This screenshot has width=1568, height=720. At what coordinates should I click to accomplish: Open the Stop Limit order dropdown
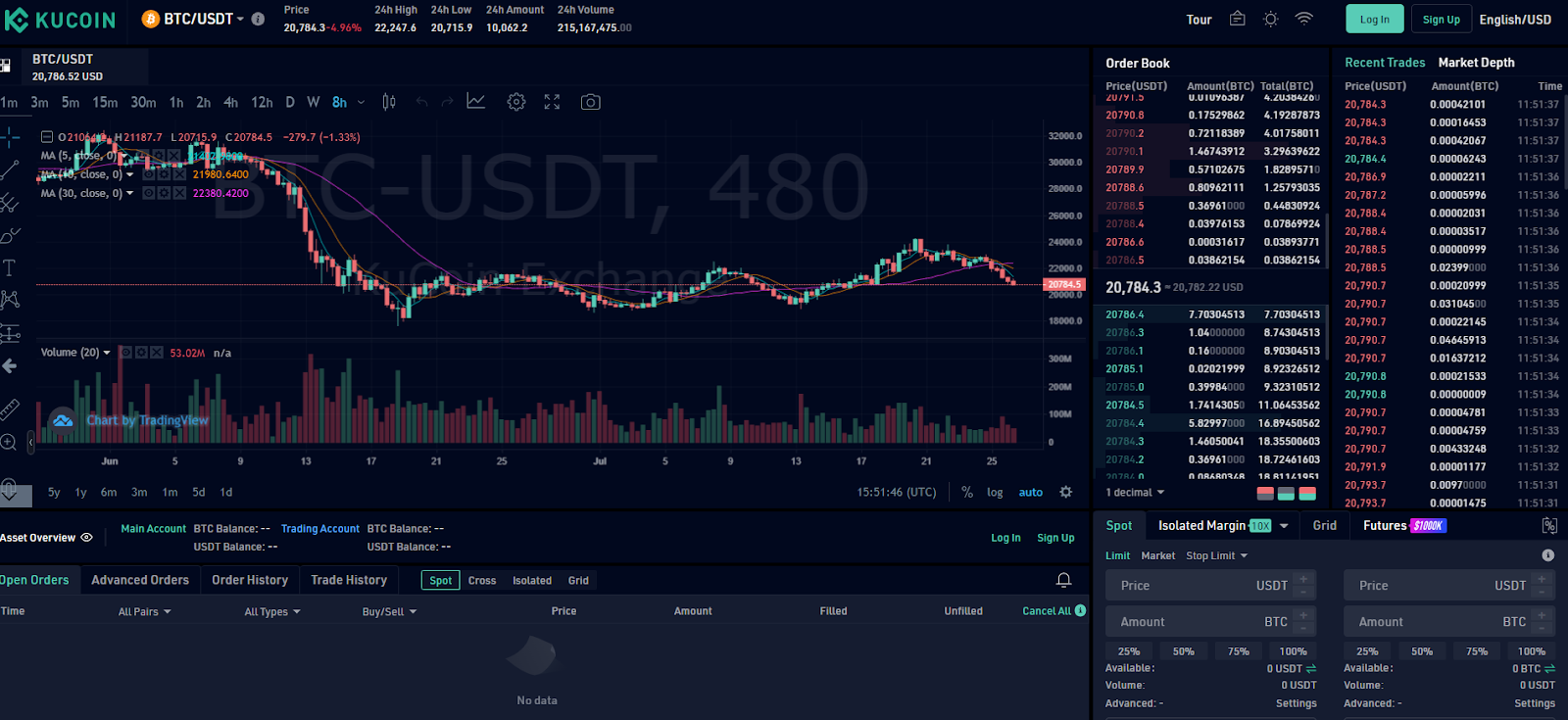1217,555
